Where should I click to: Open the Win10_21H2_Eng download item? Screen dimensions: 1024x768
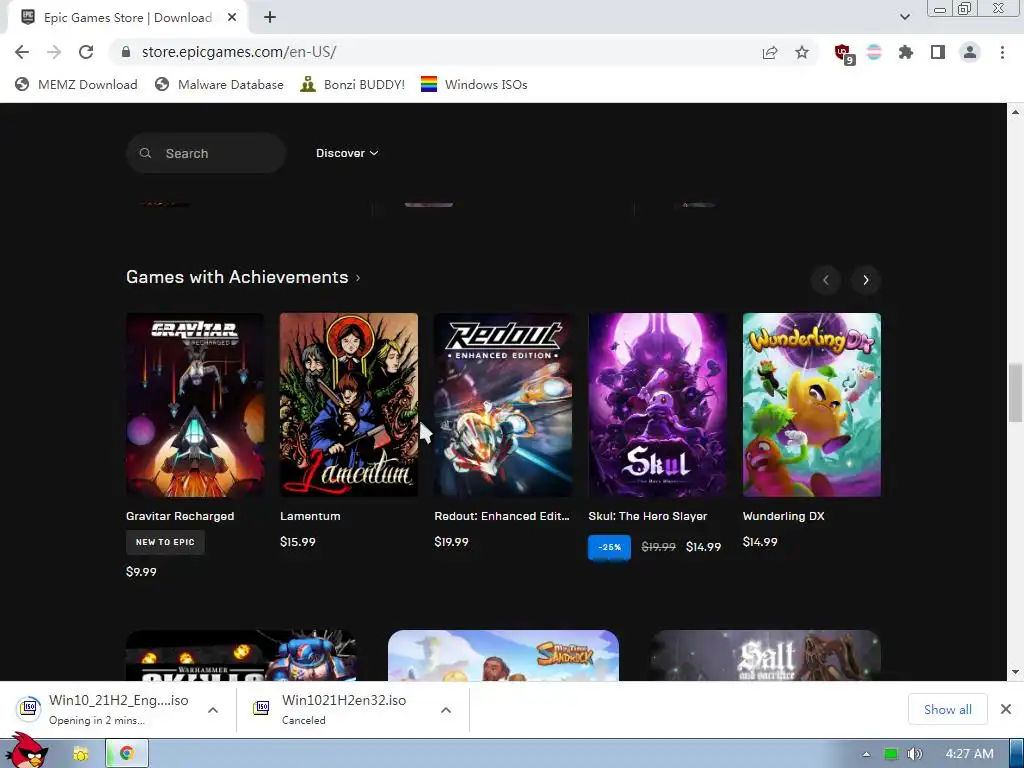click(x=103, y=709)
